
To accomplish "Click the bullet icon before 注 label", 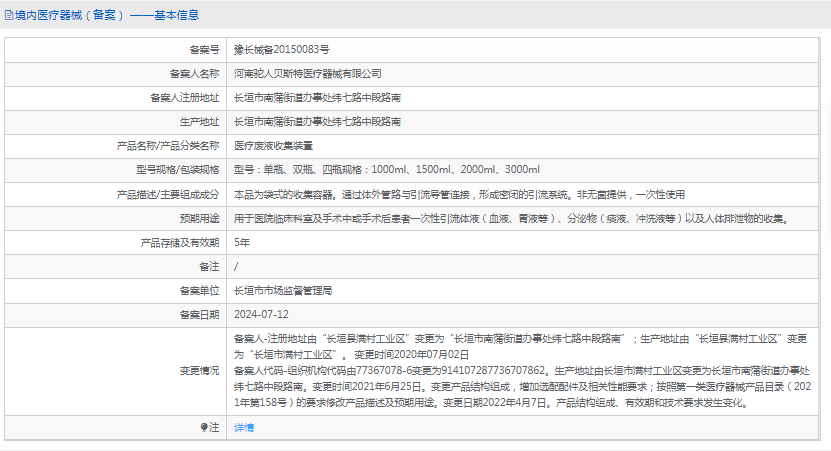I will pyautogui.click(x=204, y=427).
